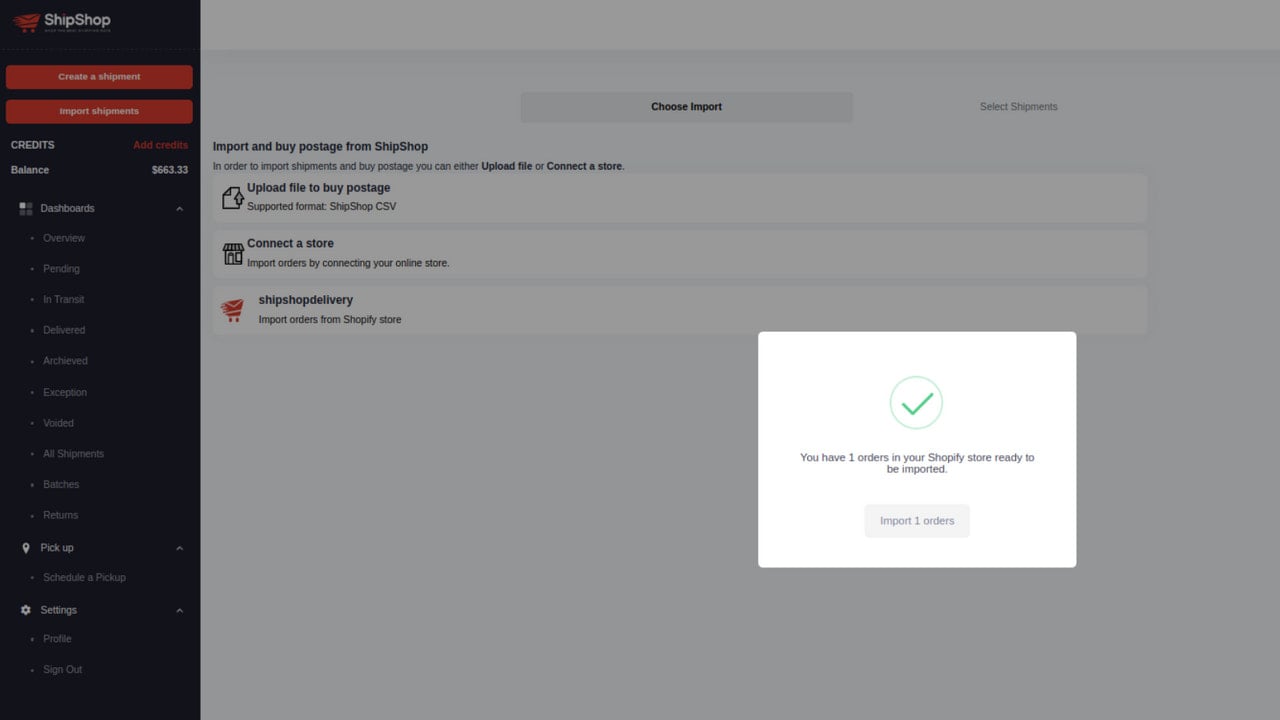Click Create a shipment button
The image size is (1280, 720).
[x=99, y=77]
